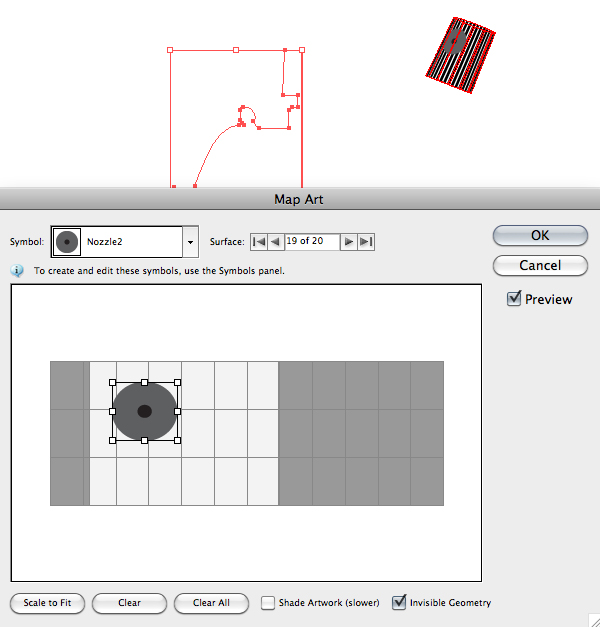The width and height of the screenshot is (600, 627).
Task: Jump to the last surface
Action: pyautogui.click(x=366, y=241)
